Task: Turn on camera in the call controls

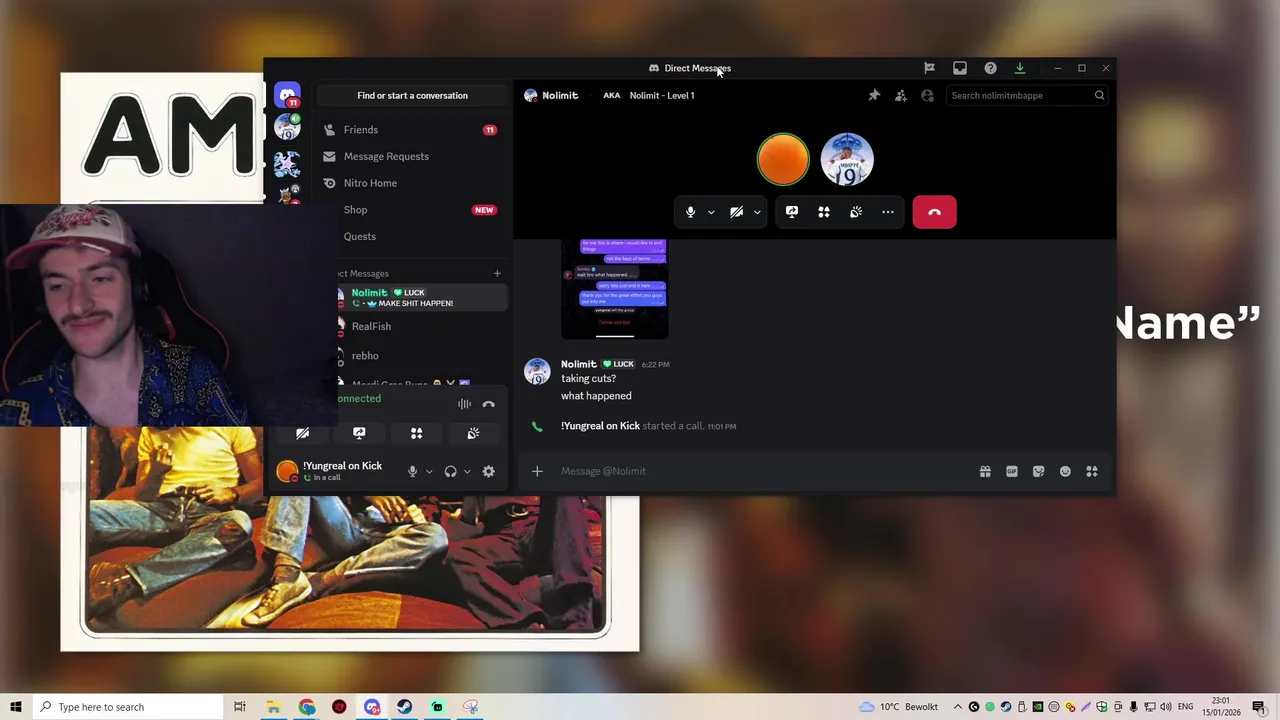Action: 736,212
